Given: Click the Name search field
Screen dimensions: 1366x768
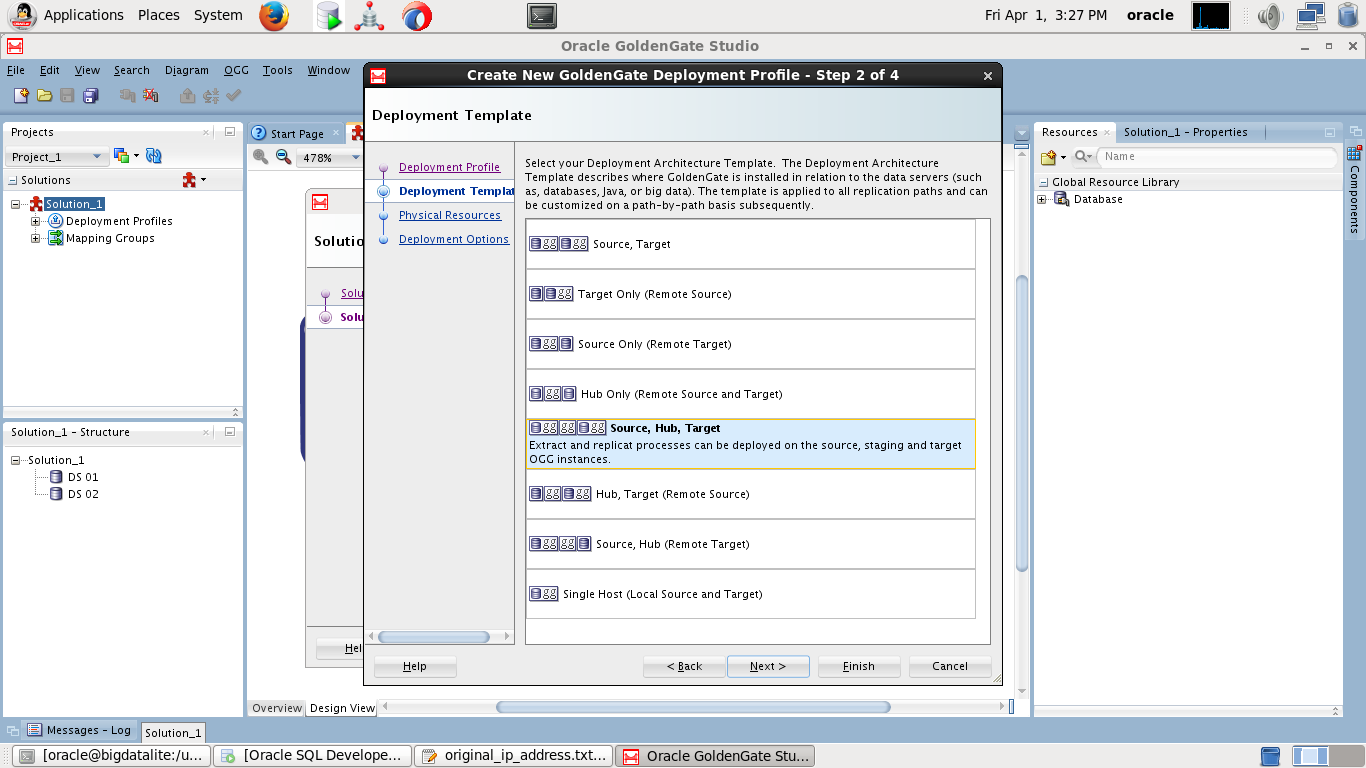Looking at the screenshot, I should pyautogui.click(x=1217, y=157).
